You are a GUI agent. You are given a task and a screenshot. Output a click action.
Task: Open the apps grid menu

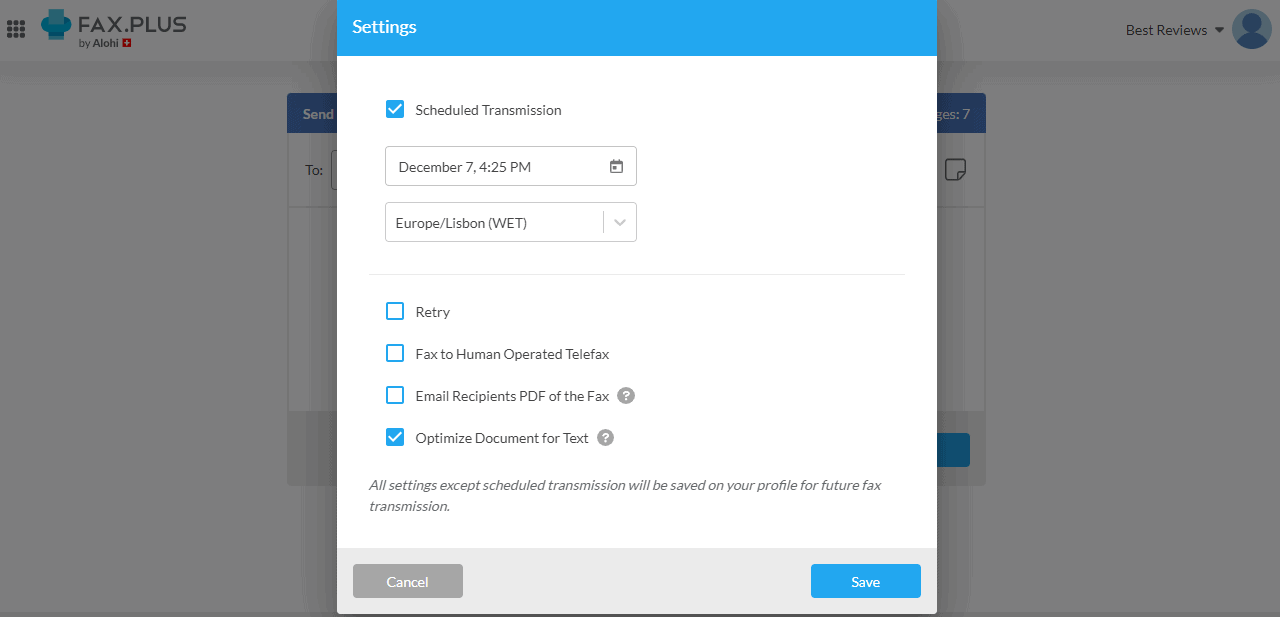16,28
